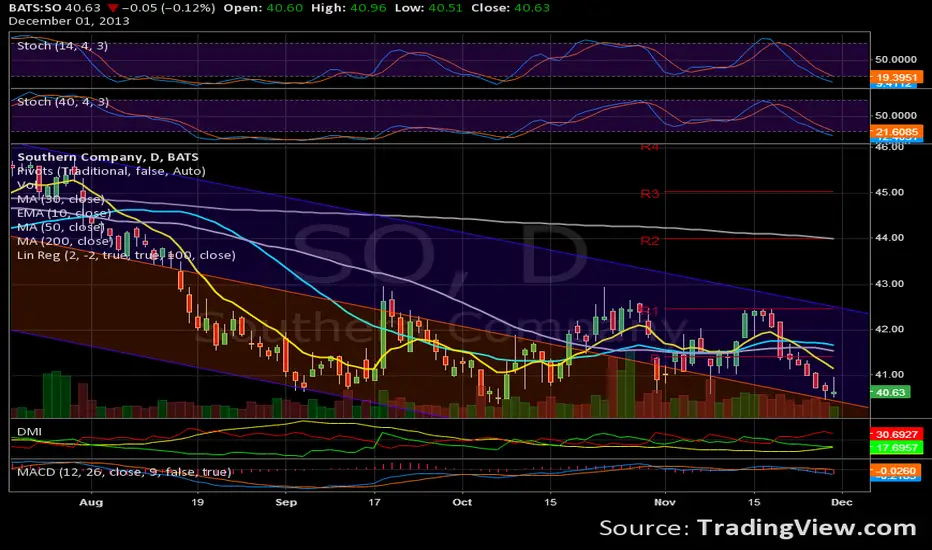Screen dimensions: 932x550
Task: Click the red 30.6927 DMI value tag
Action: (897, 435)
